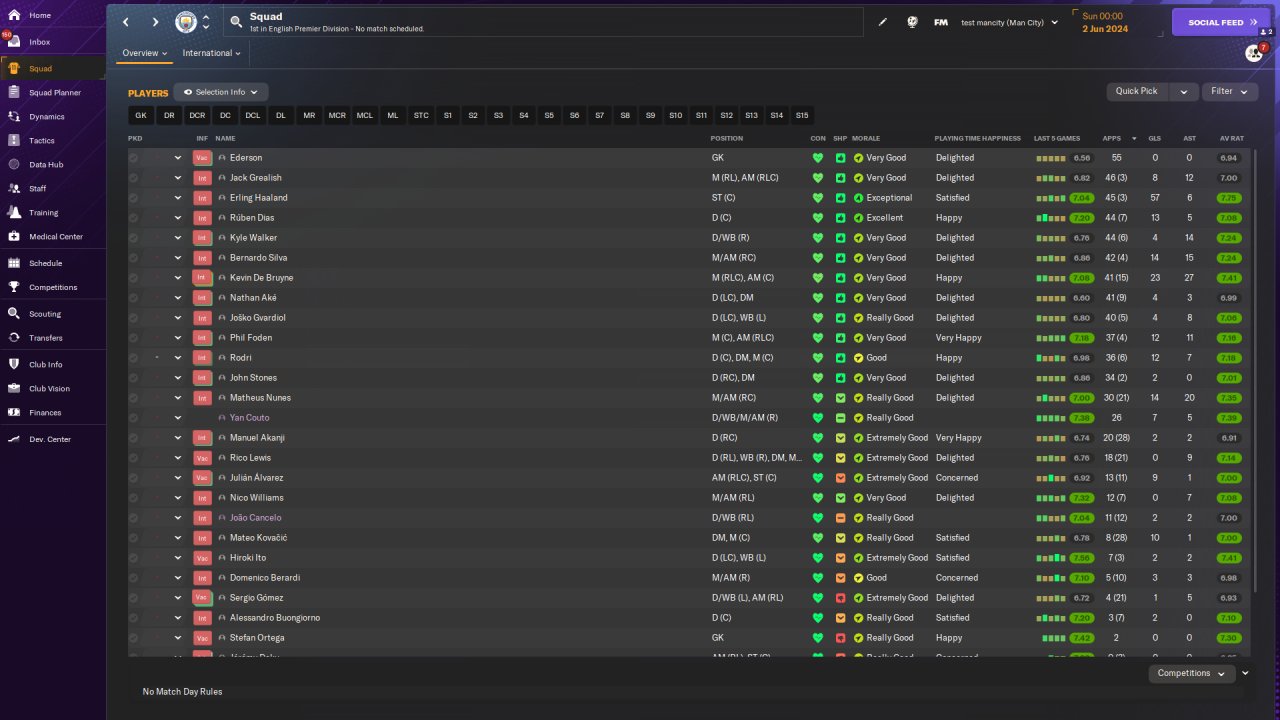Go back with the left navigation arrow

pos(126,22)
